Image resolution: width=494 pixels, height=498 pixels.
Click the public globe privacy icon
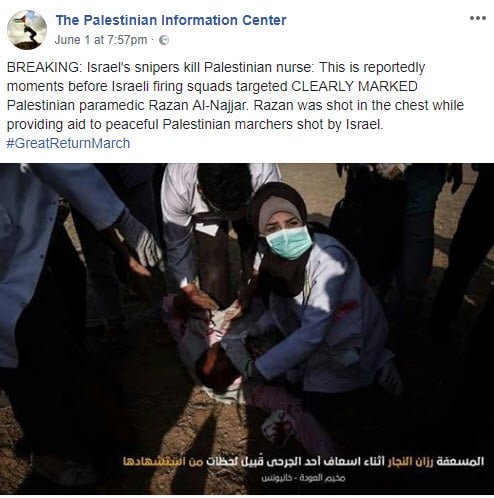164,40
